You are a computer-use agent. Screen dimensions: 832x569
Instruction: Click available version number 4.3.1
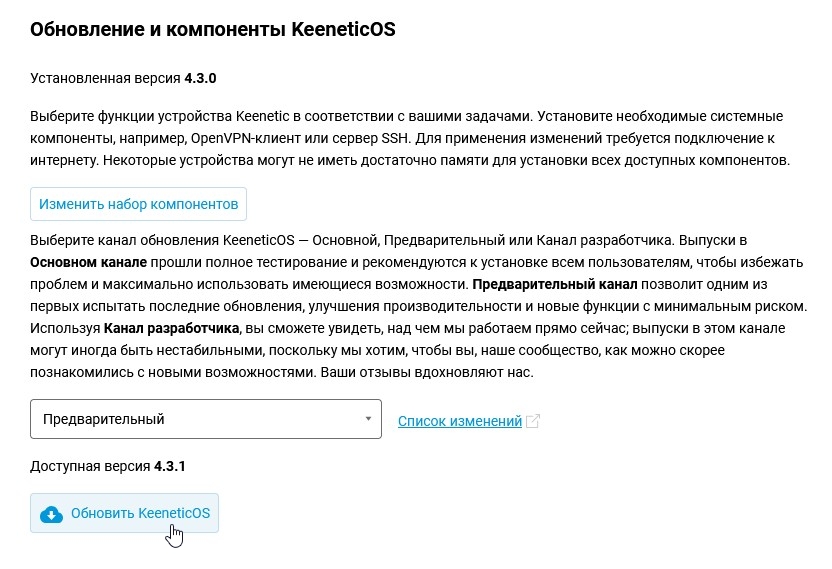pos(171,466)
